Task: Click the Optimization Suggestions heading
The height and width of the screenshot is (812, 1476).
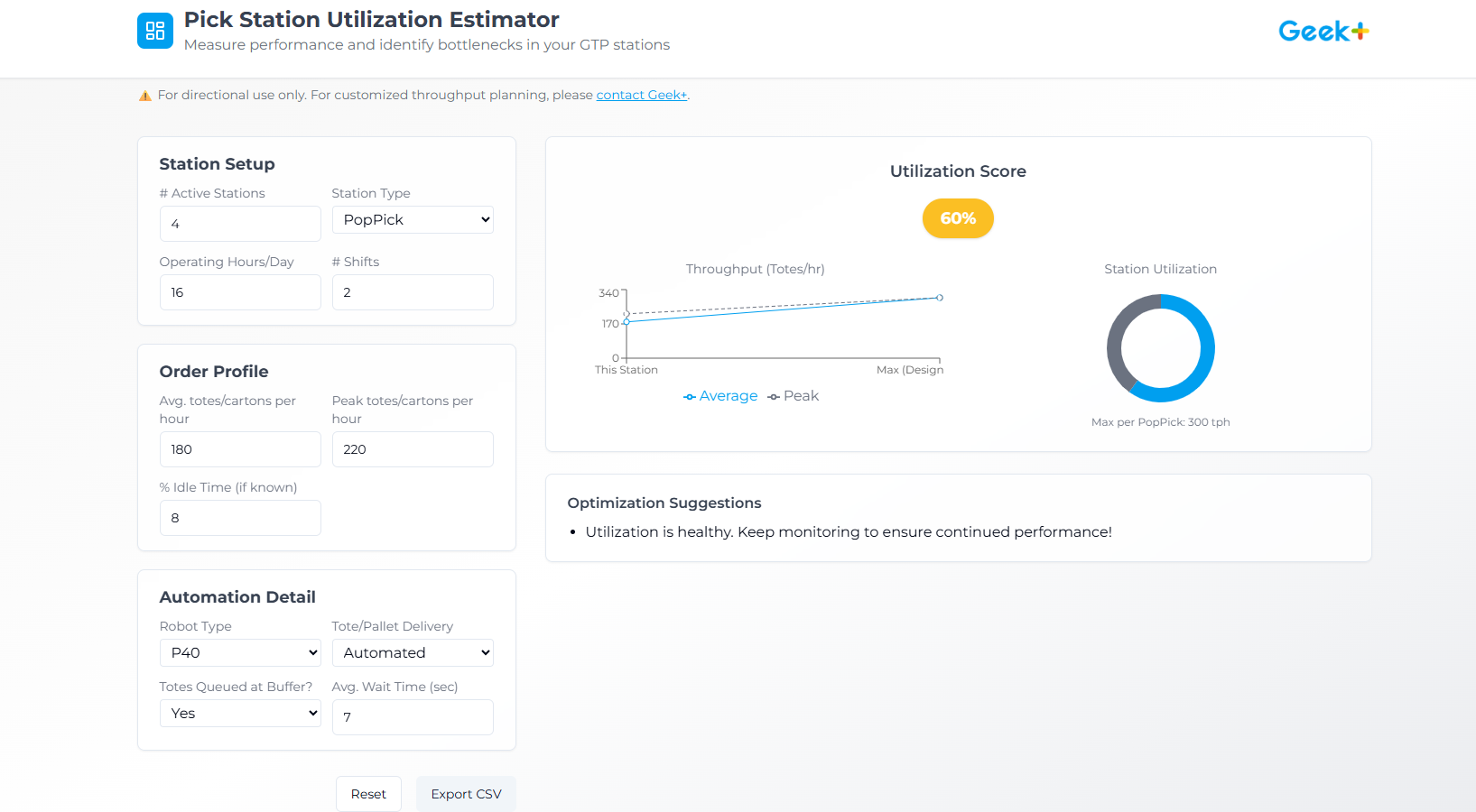Action: tap(664, 503)
